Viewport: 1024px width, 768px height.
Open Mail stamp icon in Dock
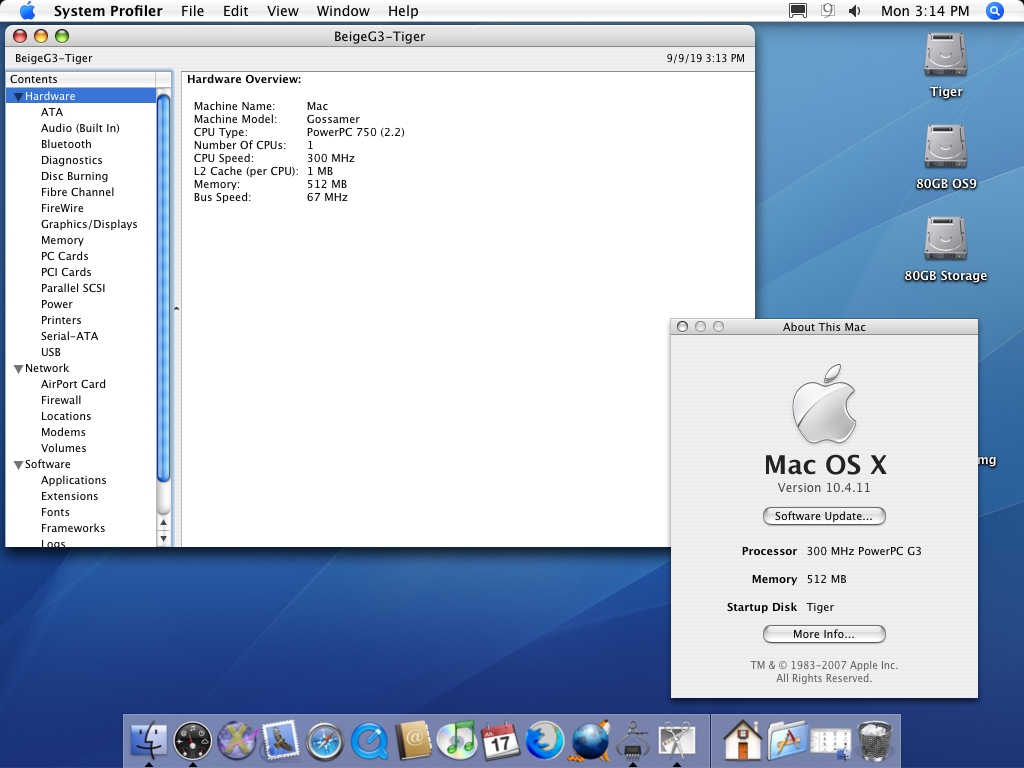pyautogui.click(x=281, y=741)
